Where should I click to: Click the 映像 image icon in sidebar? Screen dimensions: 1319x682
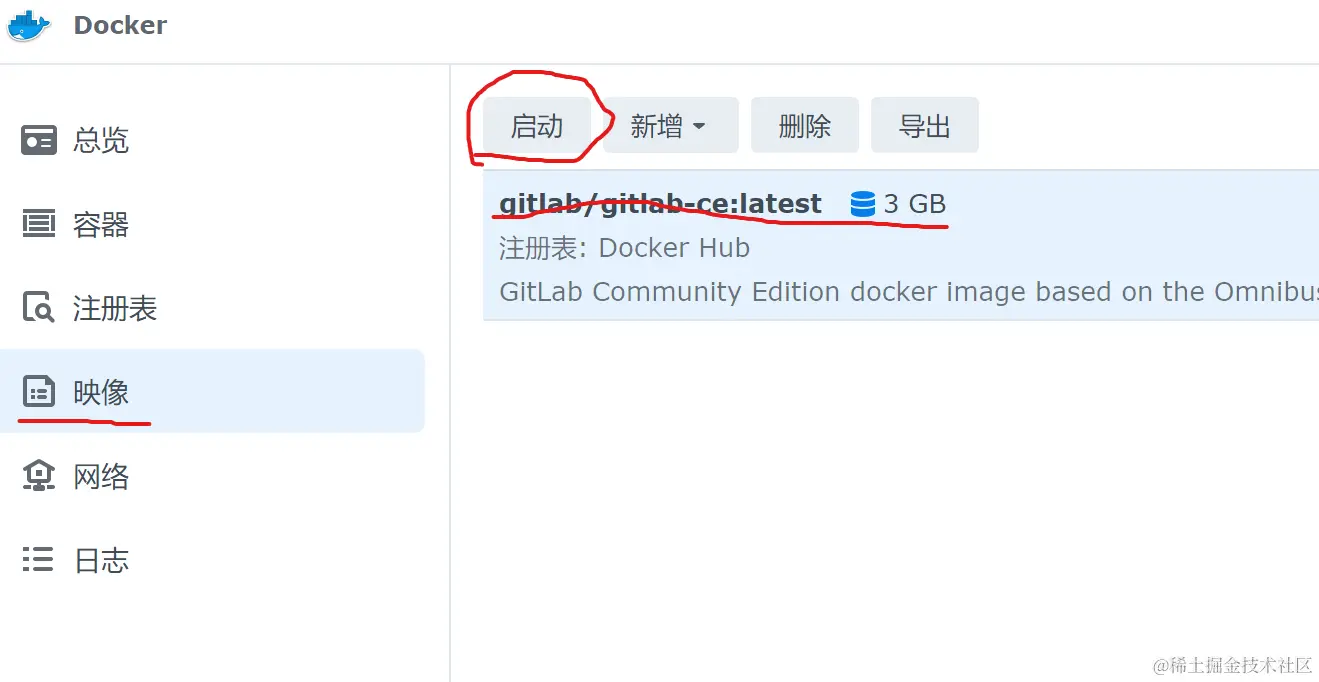click(x=39, y=392)
